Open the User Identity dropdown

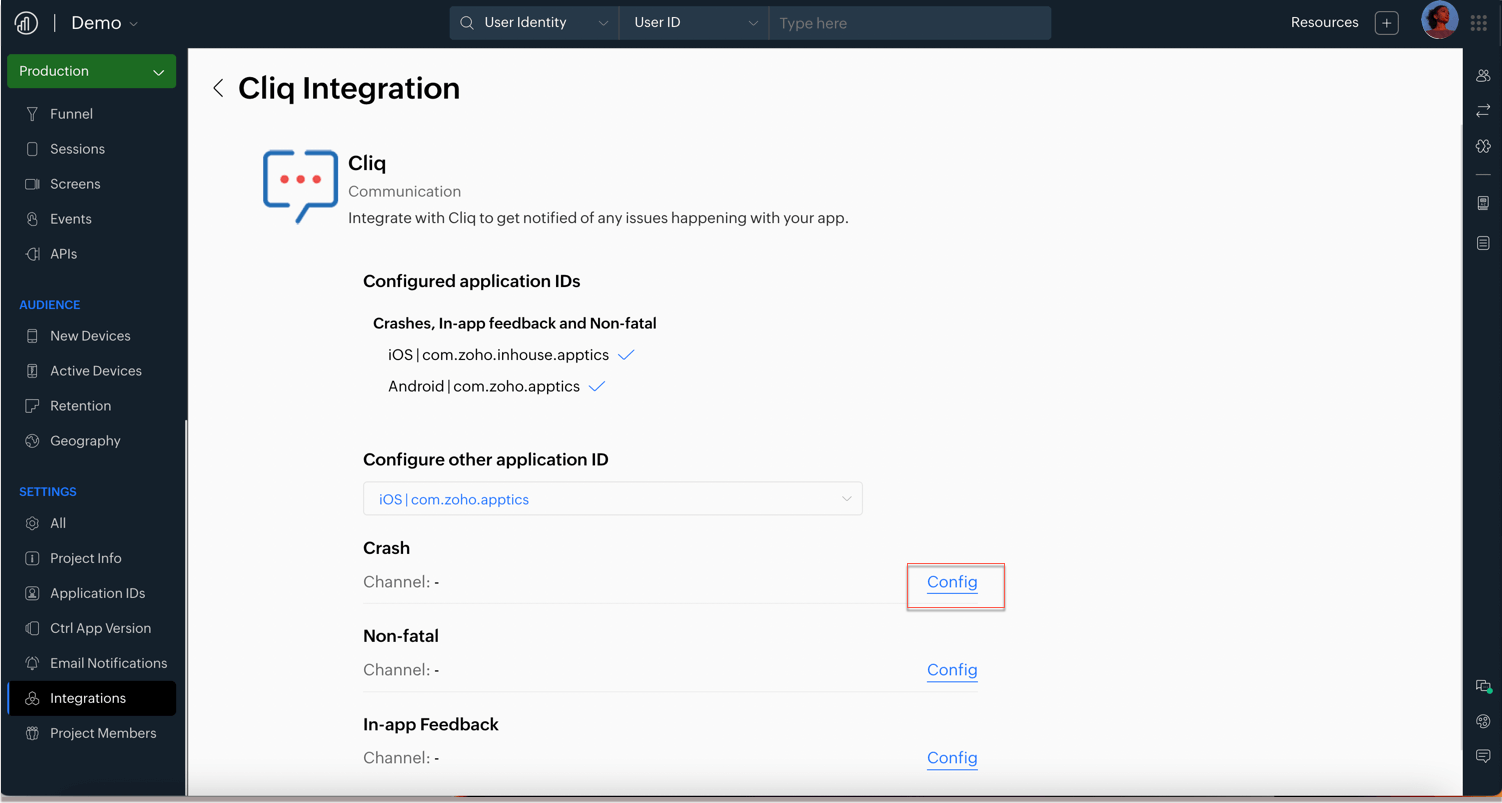coord(534,23)
